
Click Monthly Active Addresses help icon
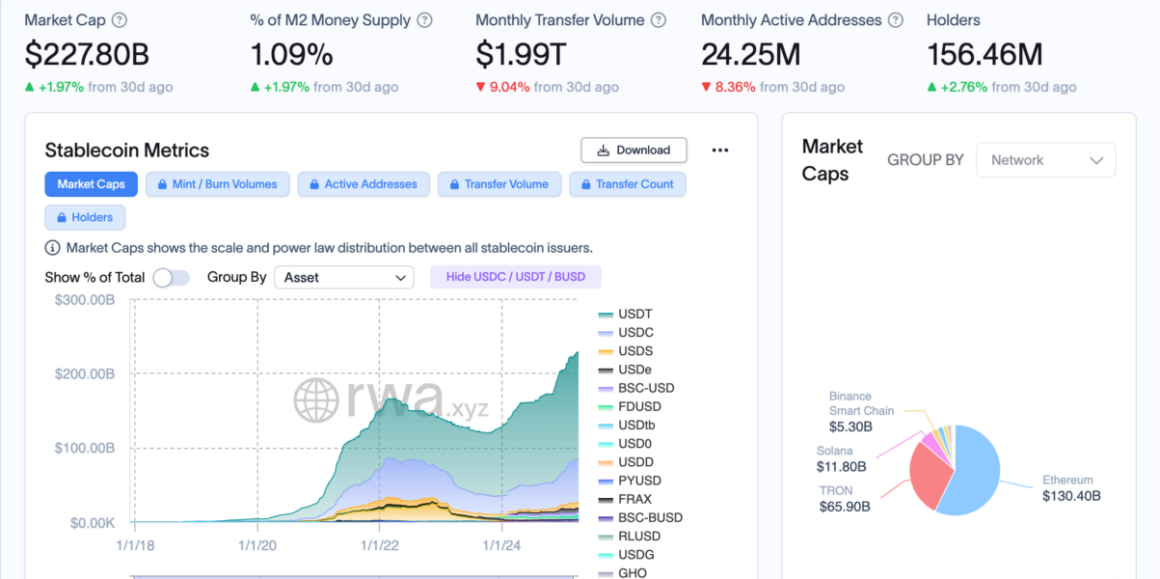[x=896, y=20]
